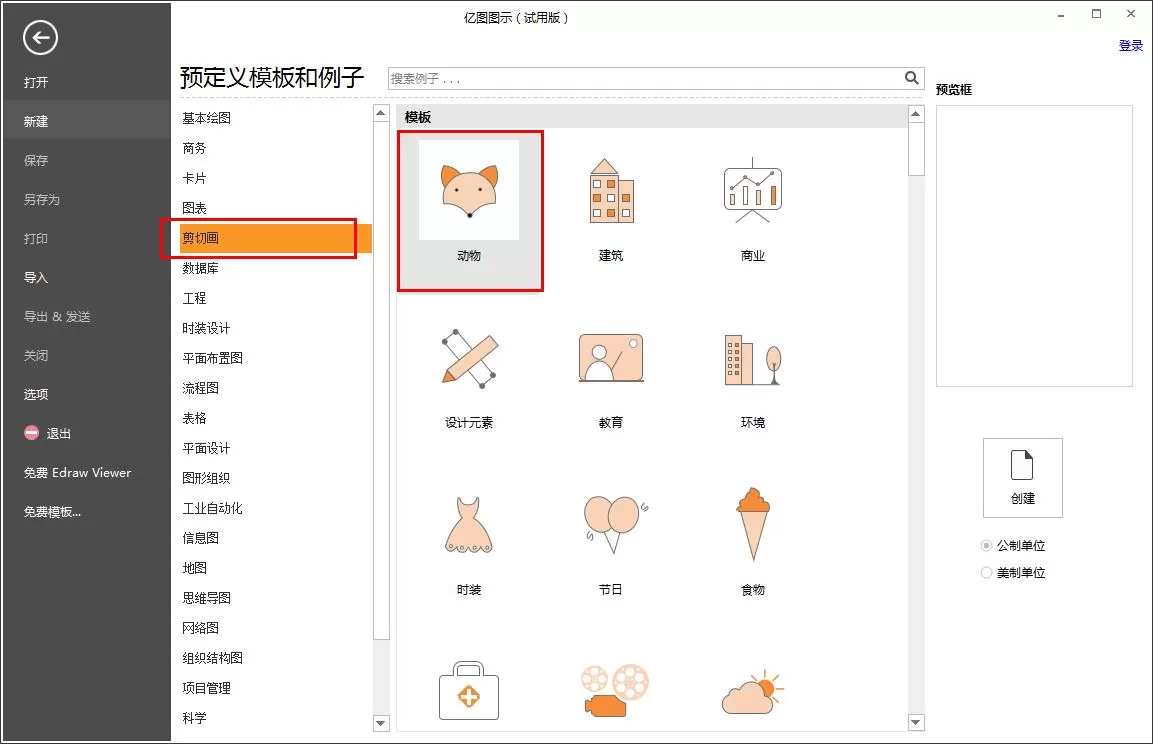This screenshot has width=1153, height=744.
Task: Open the 免费模板... link
Action: coord(52,512)
